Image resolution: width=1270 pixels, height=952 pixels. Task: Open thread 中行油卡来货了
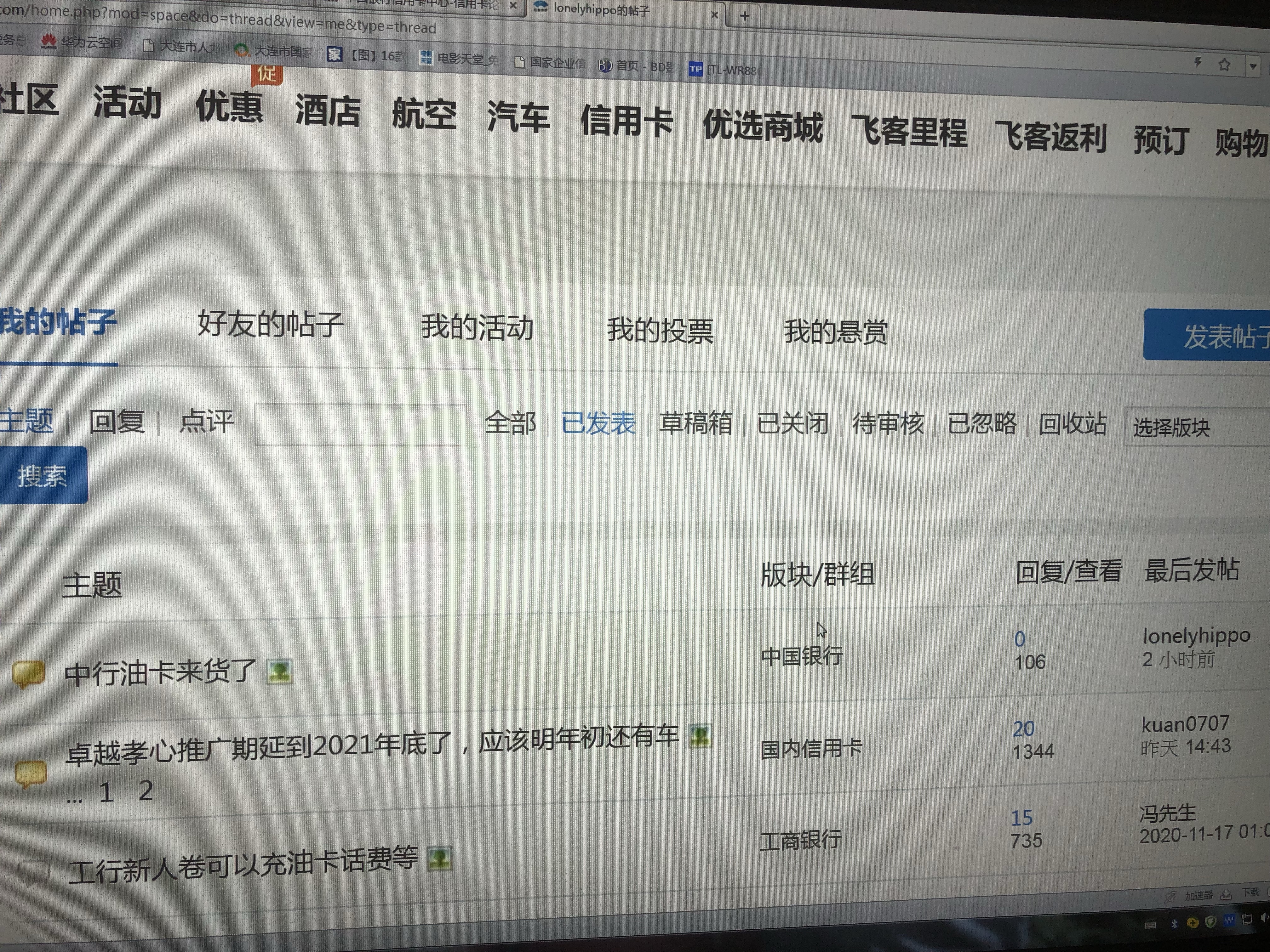(160, 672)
